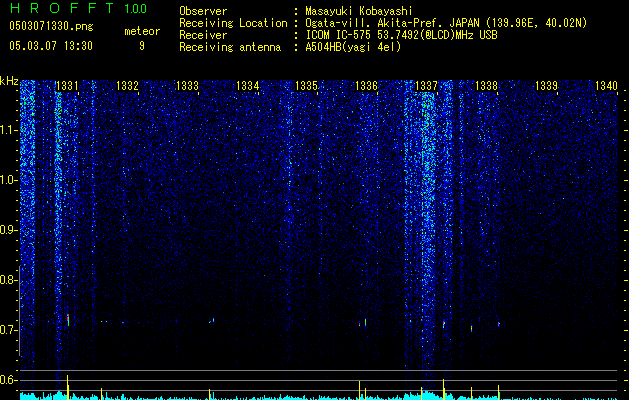Screen dimensions: 629x400
Task: Click the meteor echo just after 1331
Action: (x=68, y=320)
